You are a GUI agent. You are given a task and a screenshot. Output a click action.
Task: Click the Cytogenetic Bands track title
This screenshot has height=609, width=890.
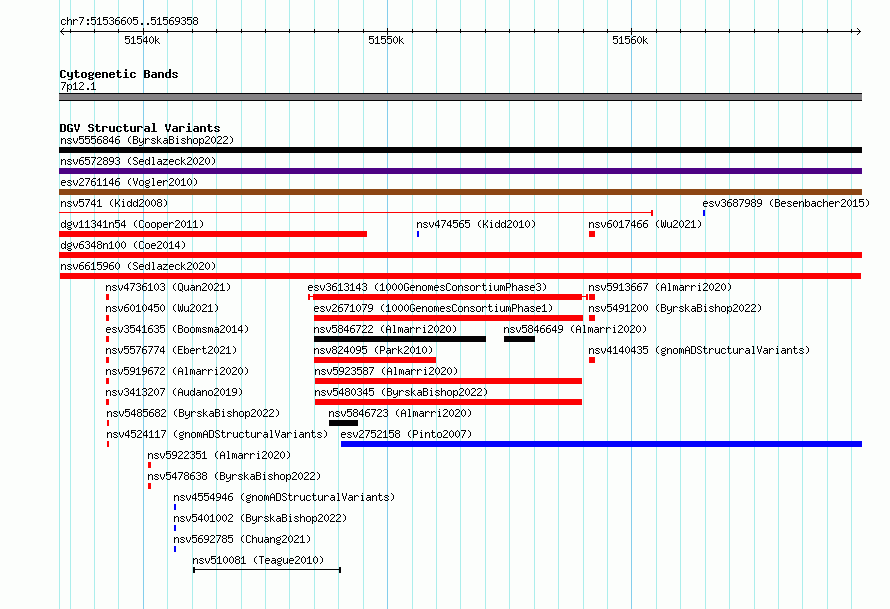[x=119, y=74]
